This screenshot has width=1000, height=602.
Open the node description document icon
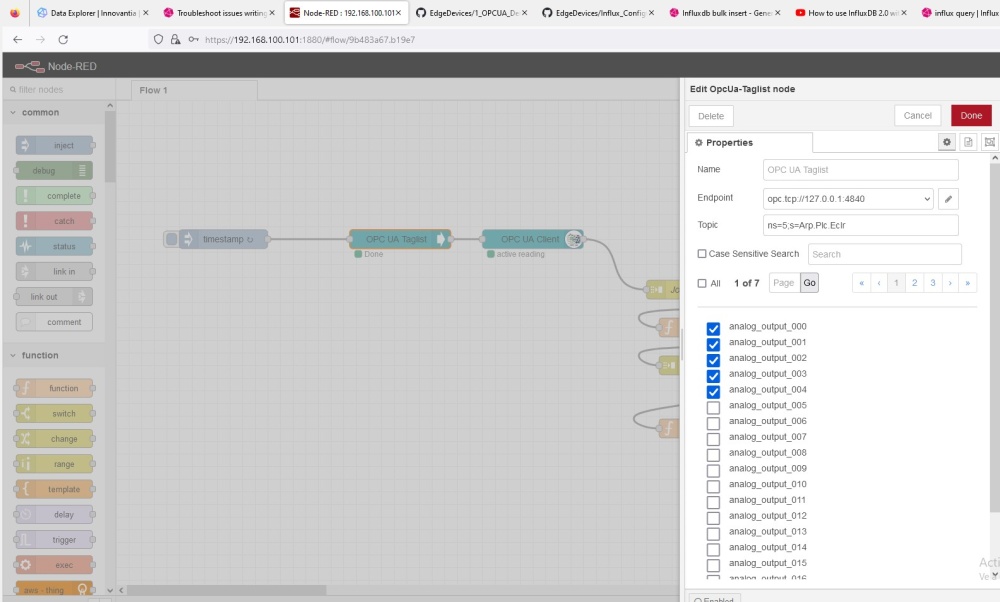click(x=968, y=143)
